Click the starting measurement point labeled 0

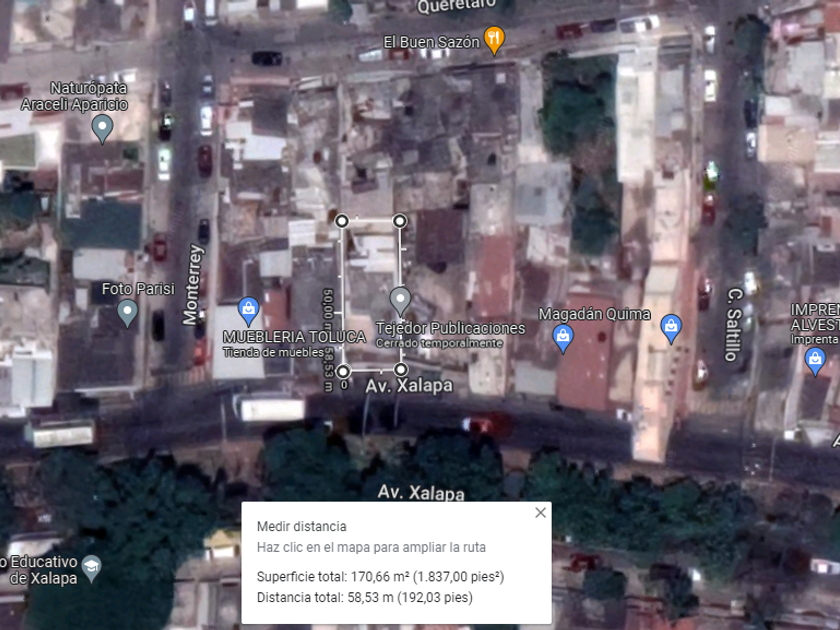pyautogui.click(x=343, y=371)
